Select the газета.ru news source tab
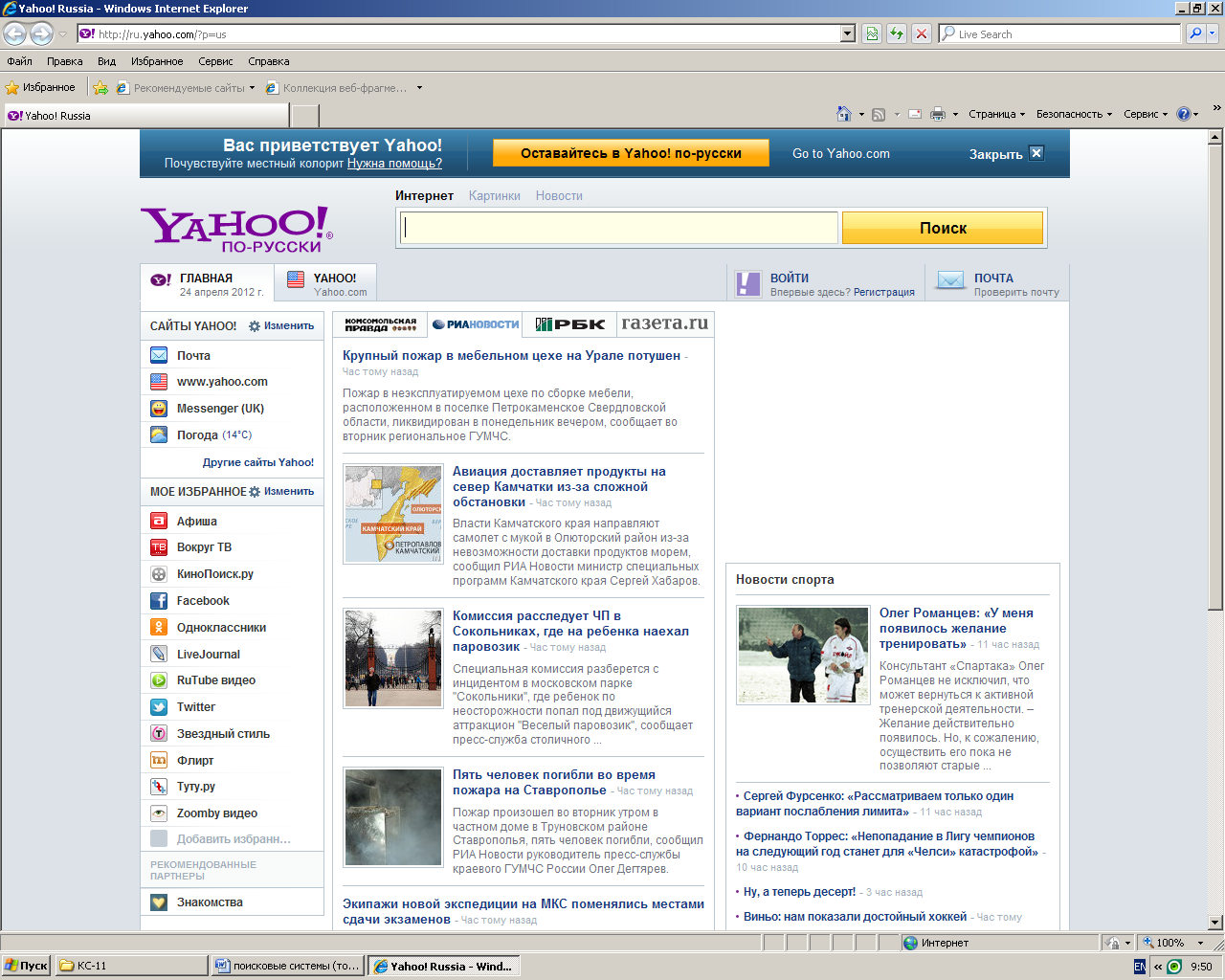The image size is (1225, 980). [665, 323]
